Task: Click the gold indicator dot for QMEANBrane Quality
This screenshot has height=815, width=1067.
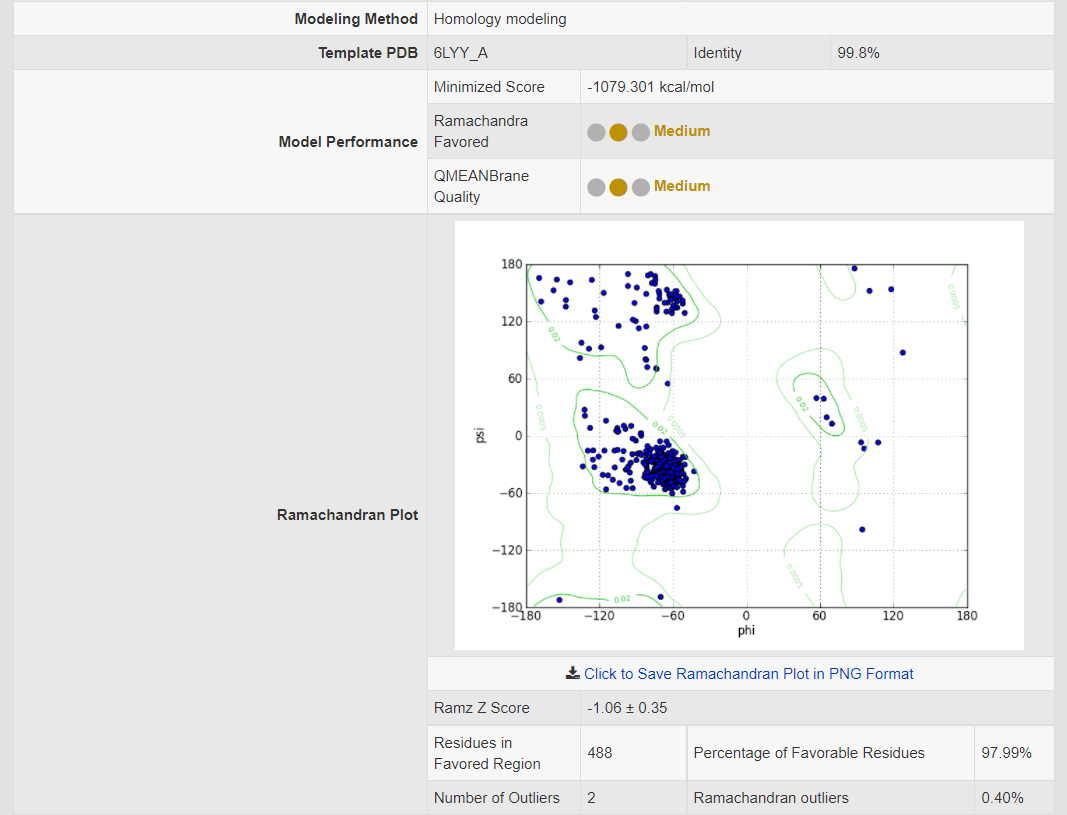Action: pyautogui.click(x=618, y=187)
